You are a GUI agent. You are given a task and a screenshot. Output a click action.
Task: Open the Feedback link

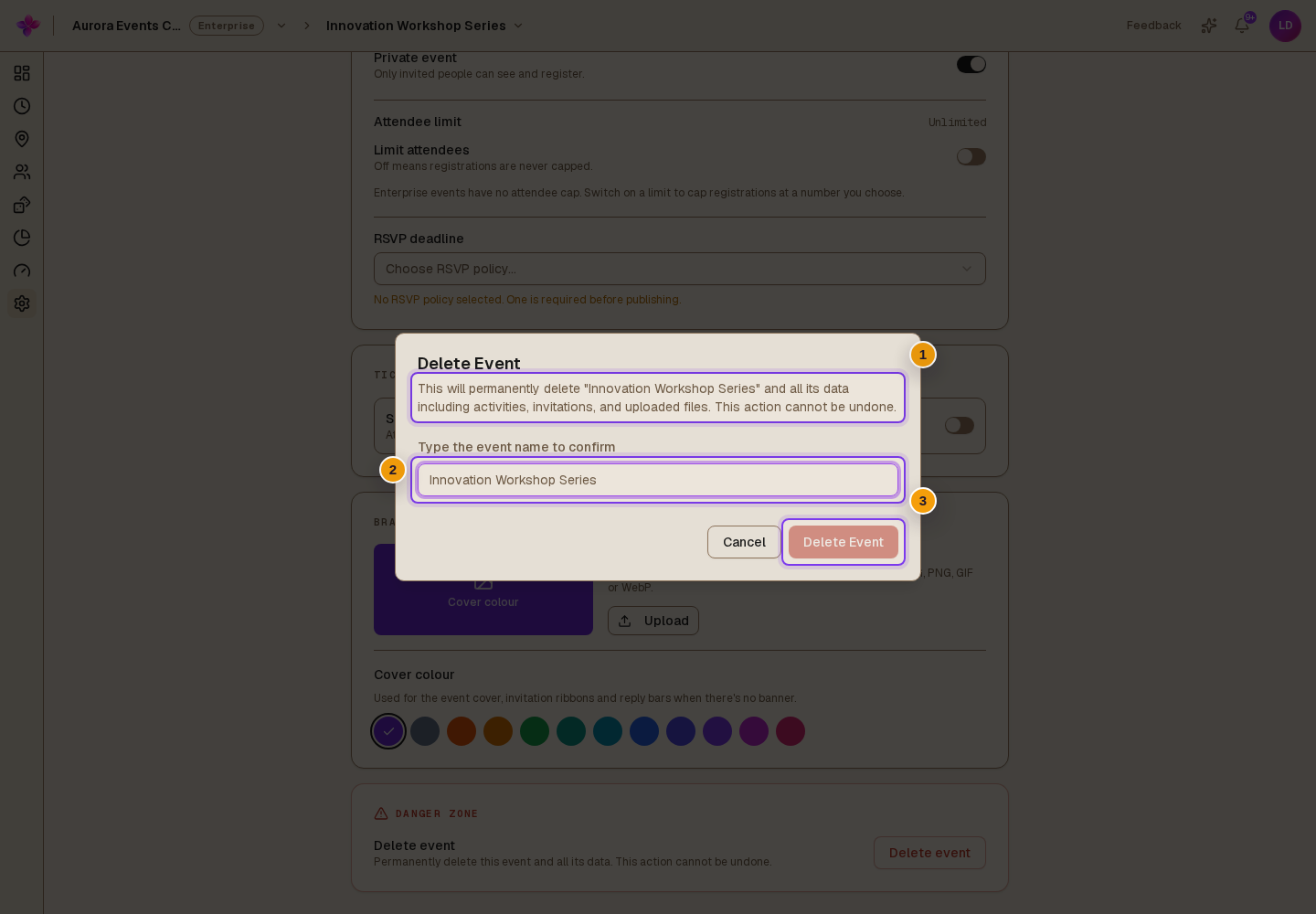point(1153,26)
